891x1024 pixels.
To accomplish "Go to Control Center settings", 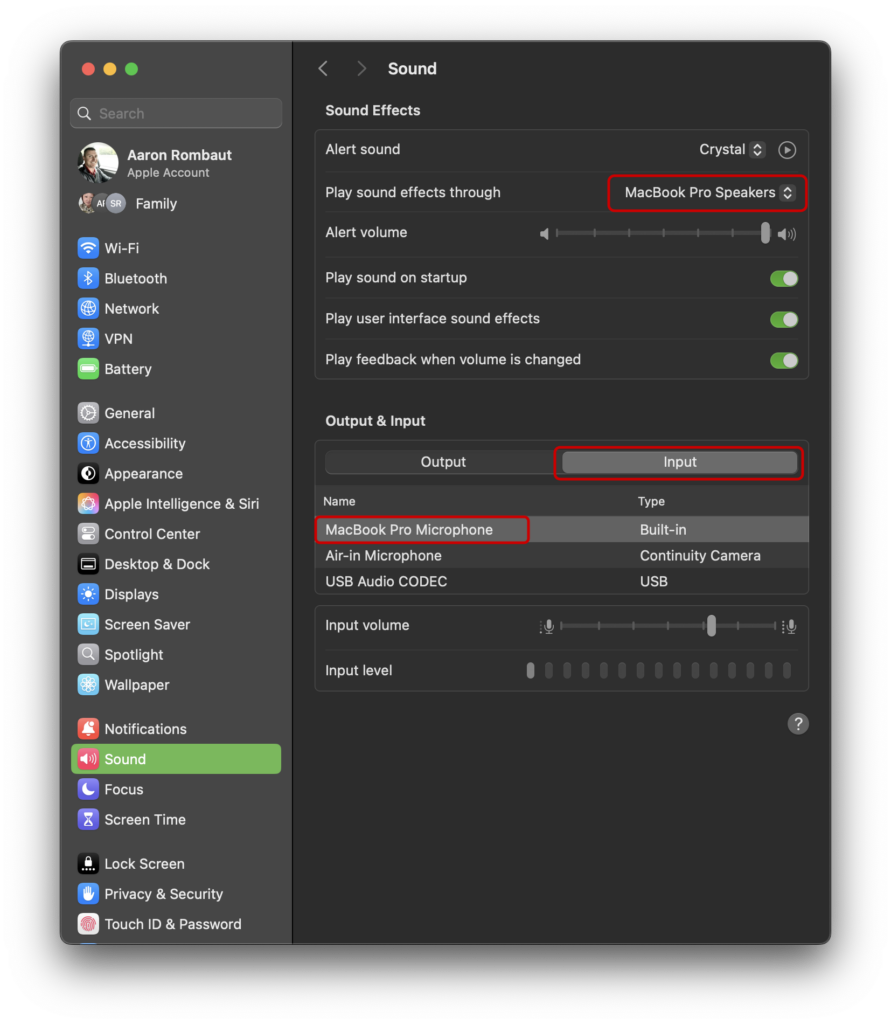I will coord(152,534).
